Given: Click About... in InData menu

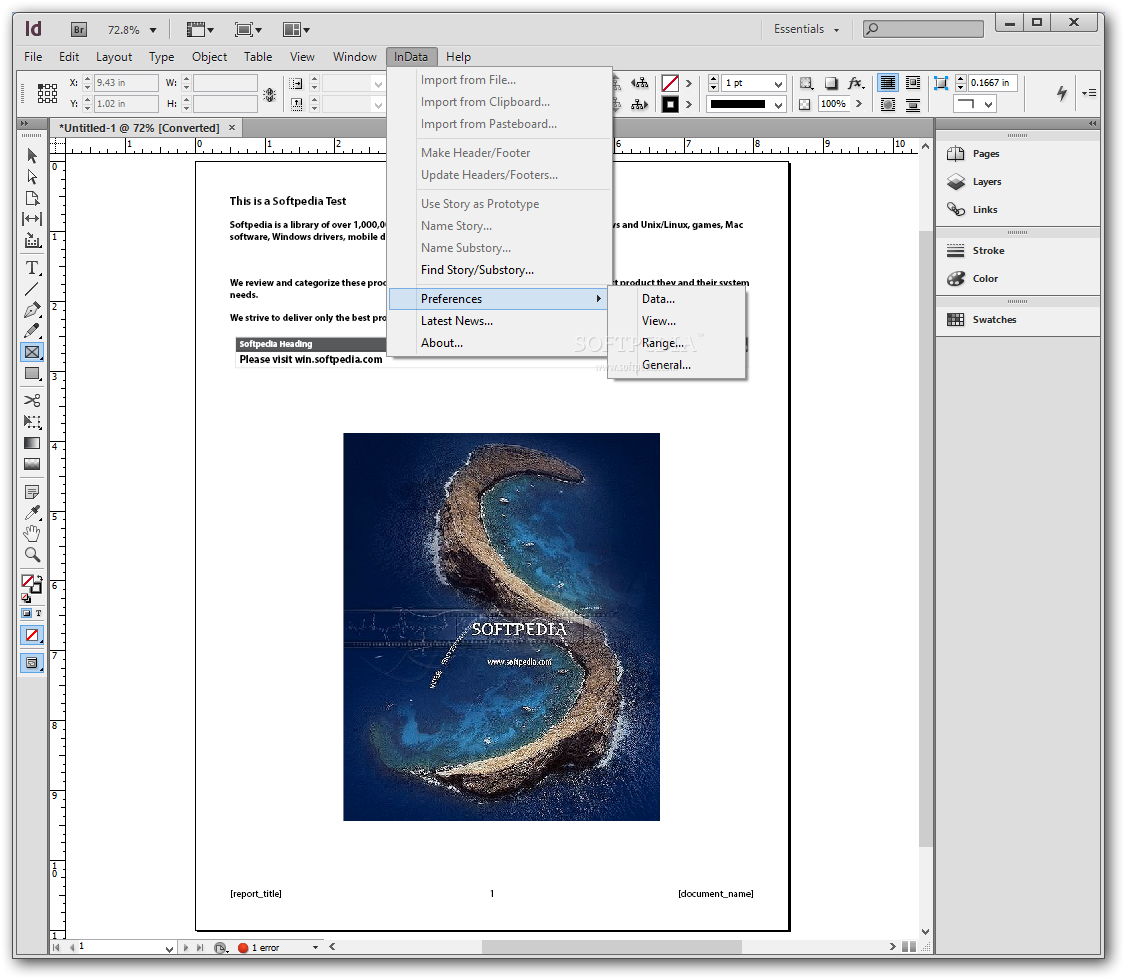Looking at the screenshot, I should 500,343.
